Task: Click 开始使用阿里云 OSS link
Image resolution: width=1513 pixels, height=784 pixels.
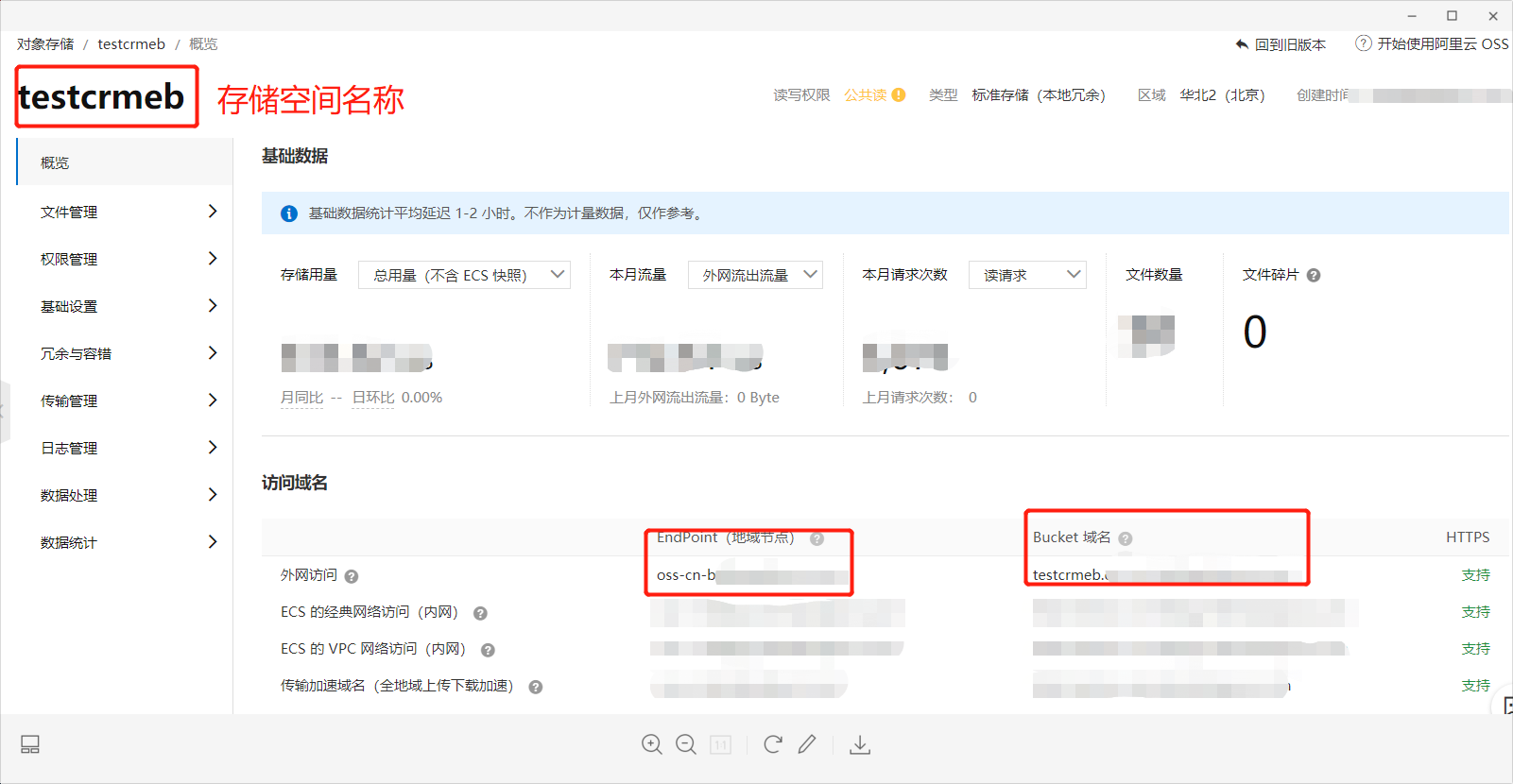Action: 1443,43
